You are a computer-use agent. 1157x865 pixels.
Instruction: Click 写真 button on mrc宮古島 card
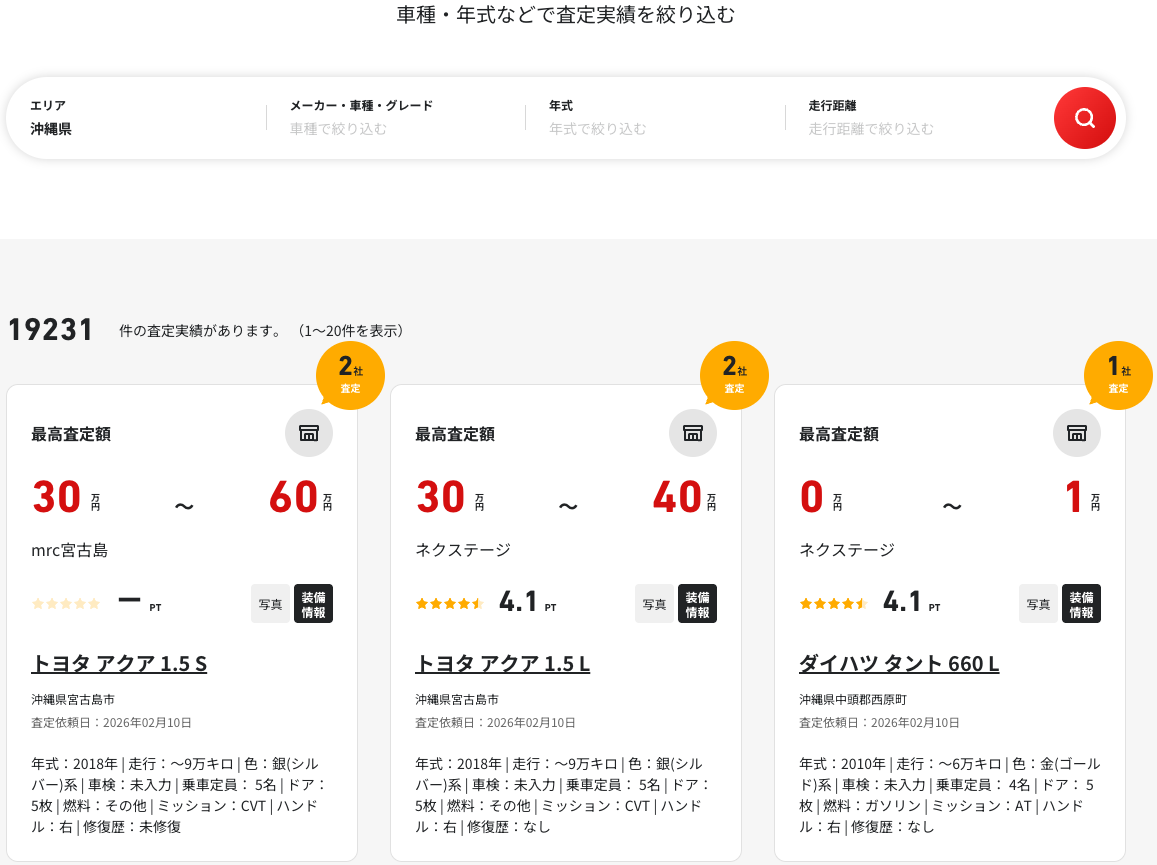pos(270,604)
